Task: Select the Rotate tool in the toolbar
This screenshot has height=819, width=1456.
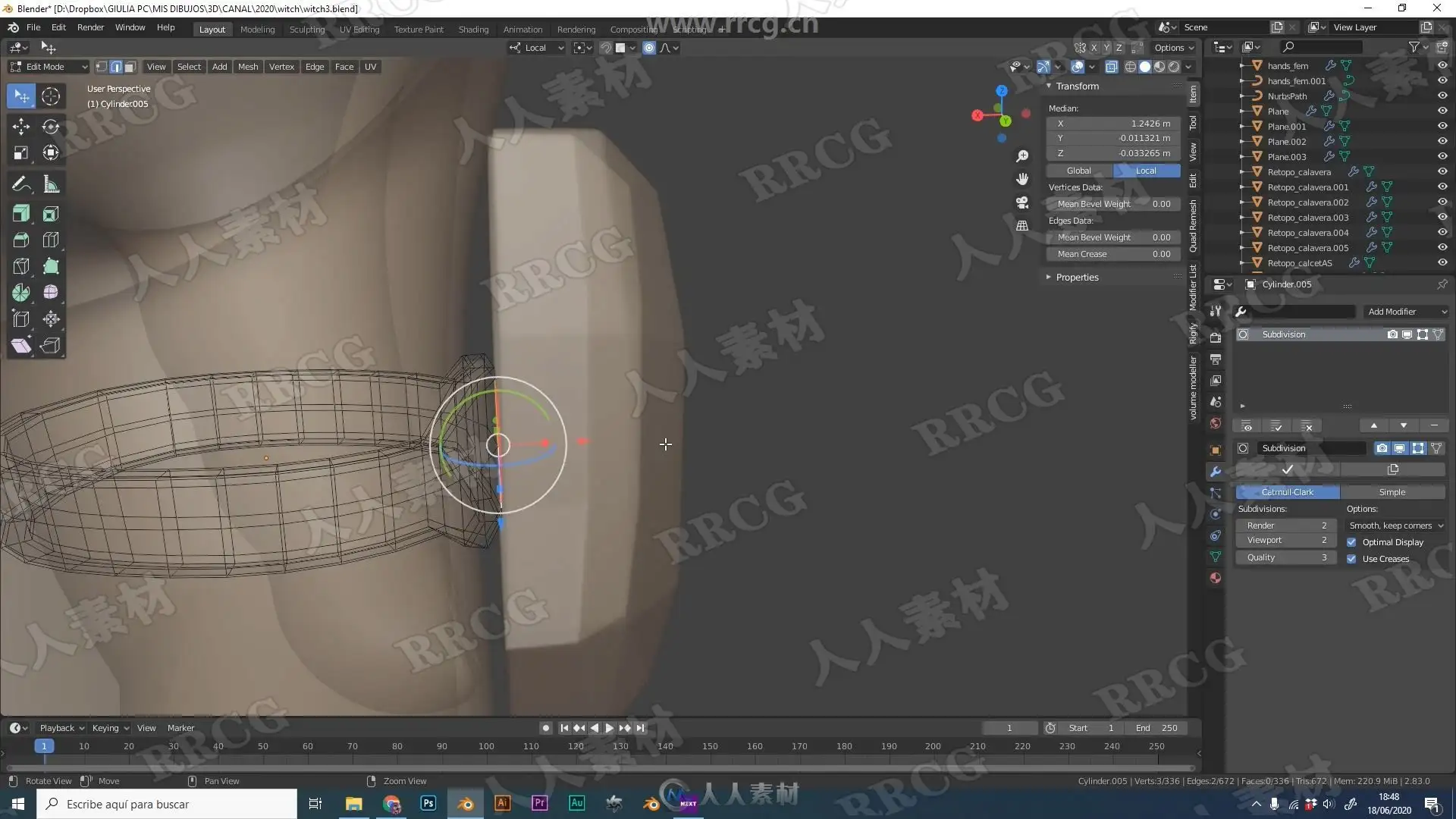Action: pos(51,126)
